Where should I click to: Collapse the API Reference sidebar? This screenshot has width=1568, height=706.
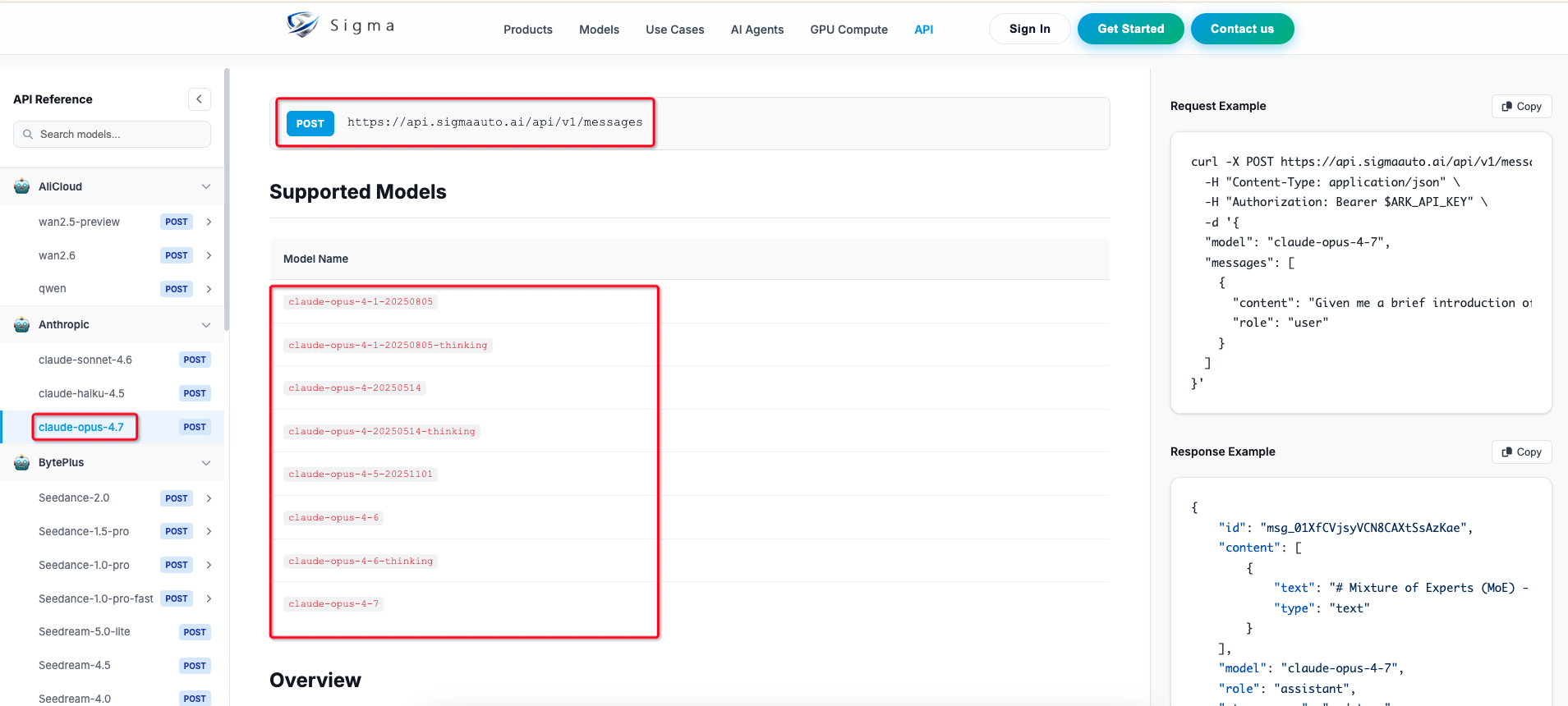pyautogui.click(x=200, y=99)
